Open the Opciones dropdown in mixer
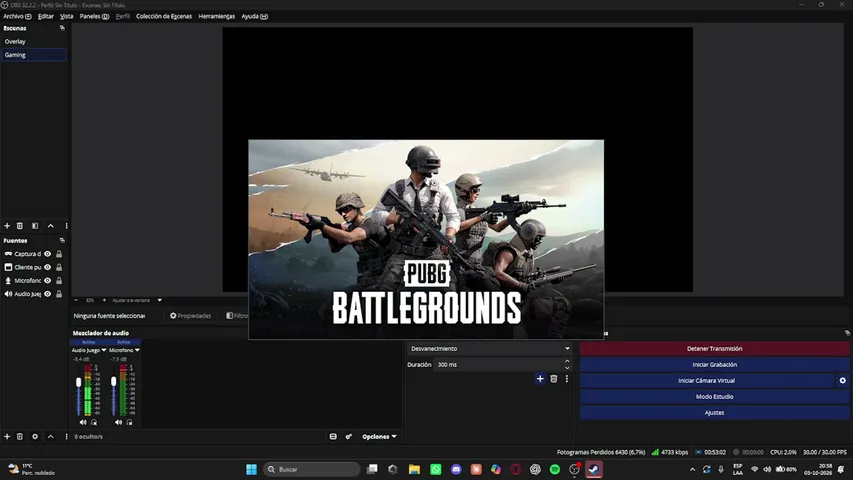The width and height of the screenshot is (853, 480). point(379,436)
